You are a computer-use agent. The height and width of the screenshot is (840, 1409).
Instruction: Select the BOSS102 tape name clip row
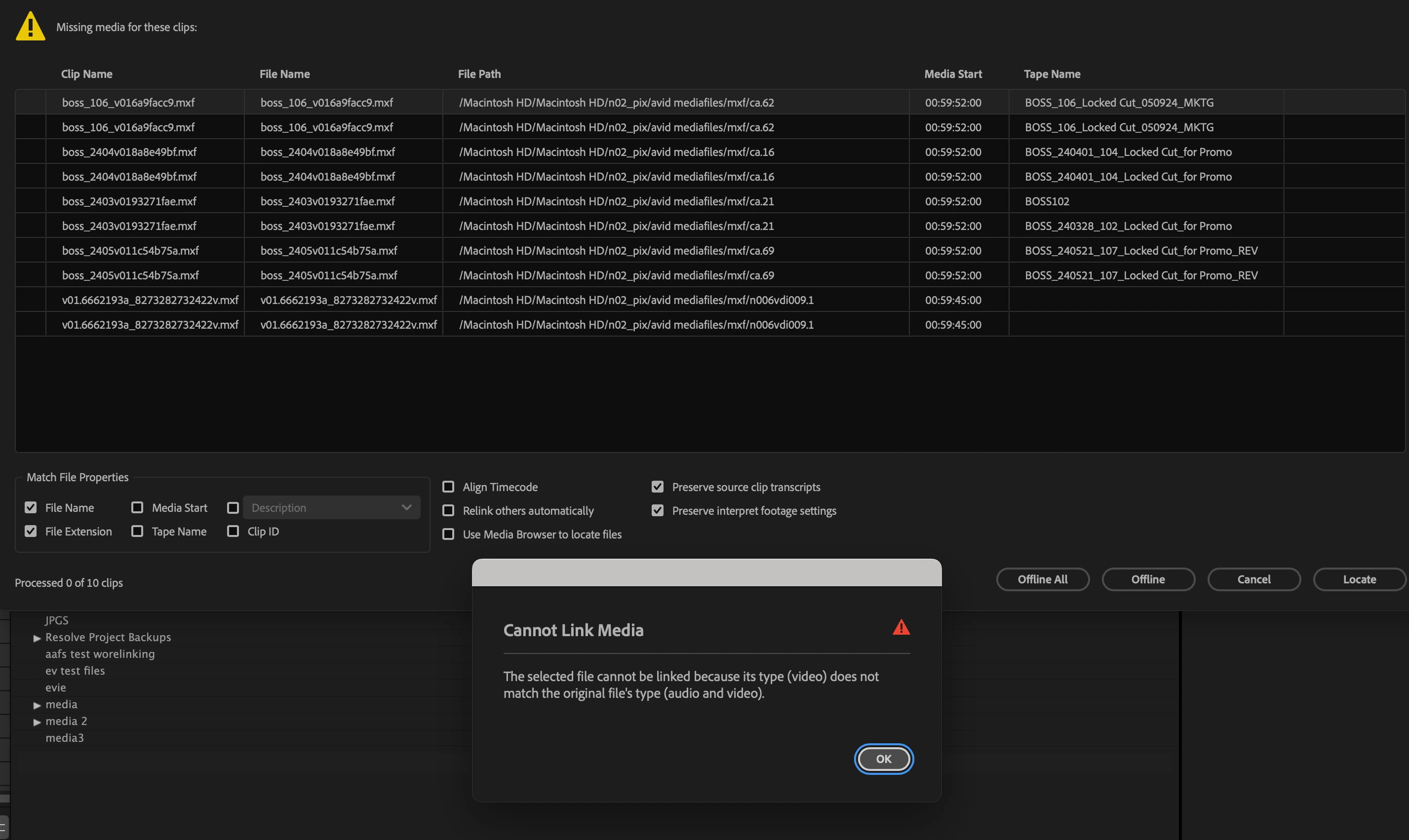[1047, 201]
